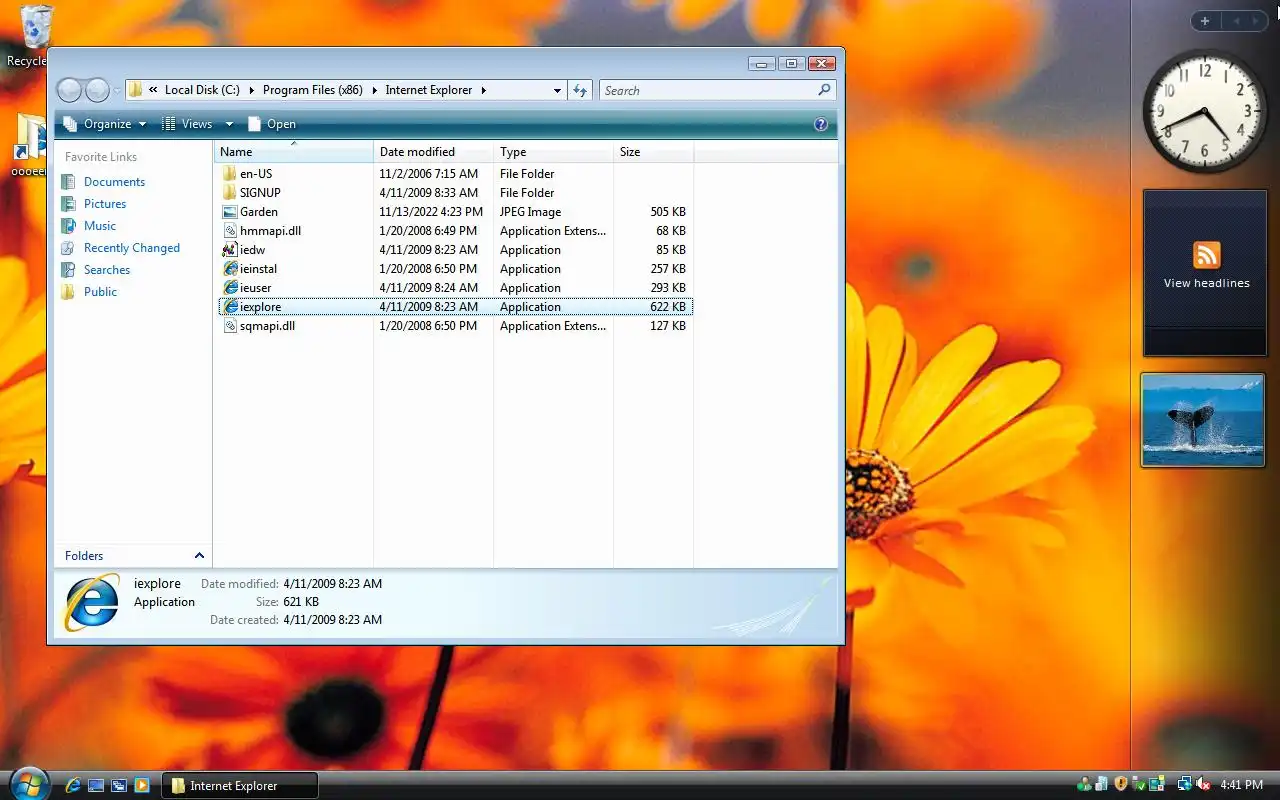The width and height of the screenshot is (1280, 800).
Task: Click the Windows Messenger tray icon
Action: click(1084, 785)
